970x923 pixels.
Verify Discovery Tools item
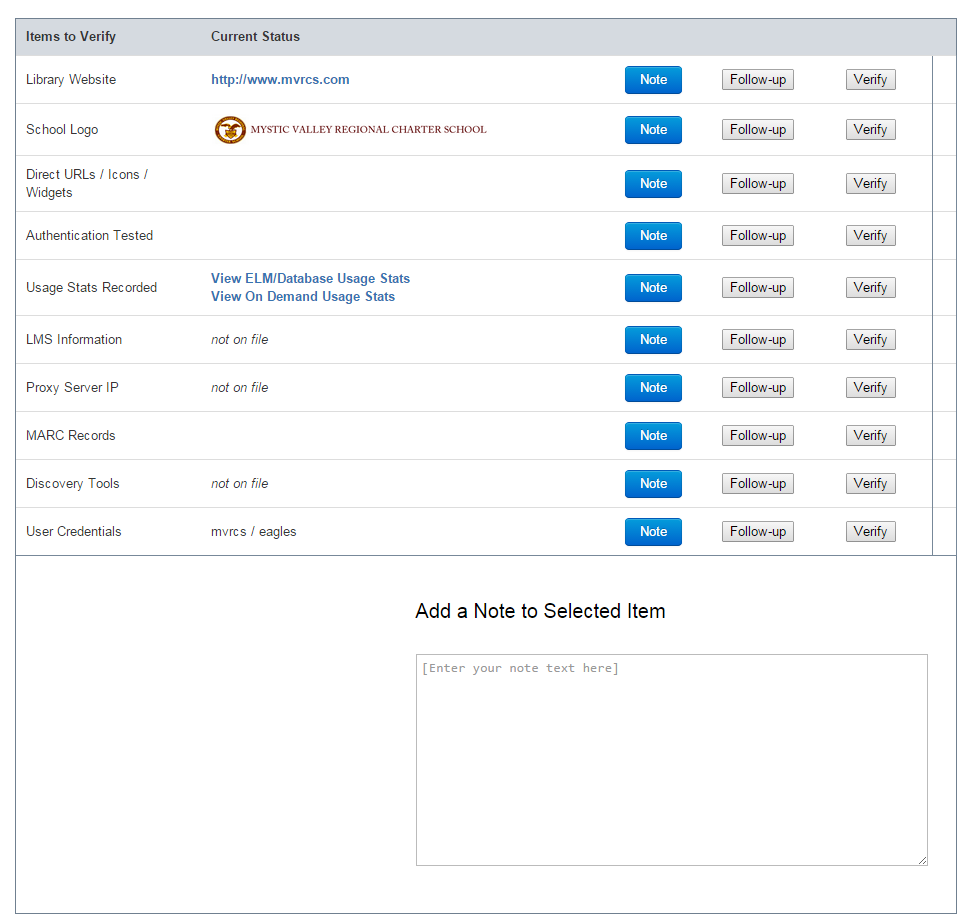(x=870, y=484)
